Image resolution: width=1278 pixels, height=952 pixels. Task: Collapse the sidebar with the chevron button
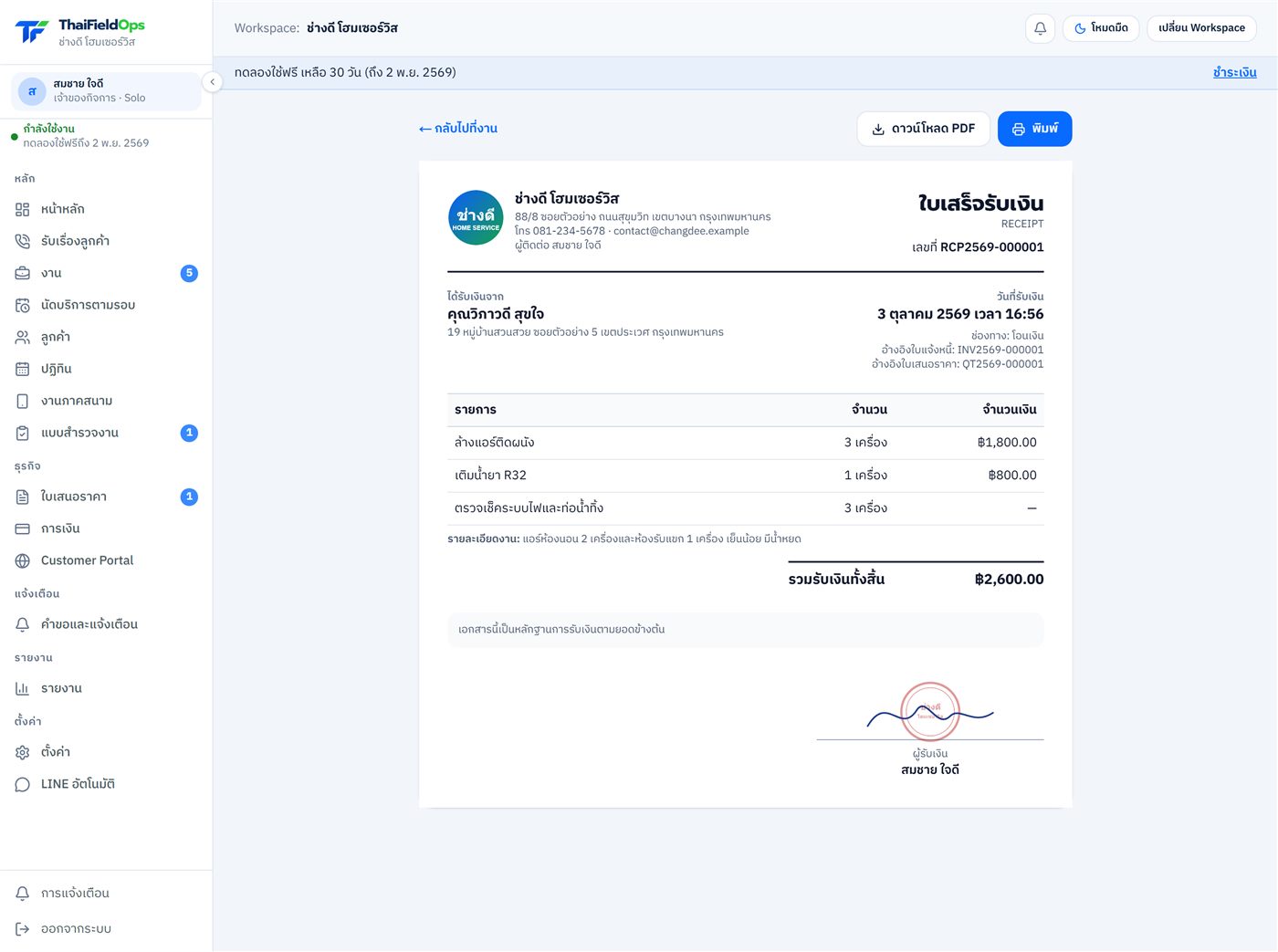(212, 82)
